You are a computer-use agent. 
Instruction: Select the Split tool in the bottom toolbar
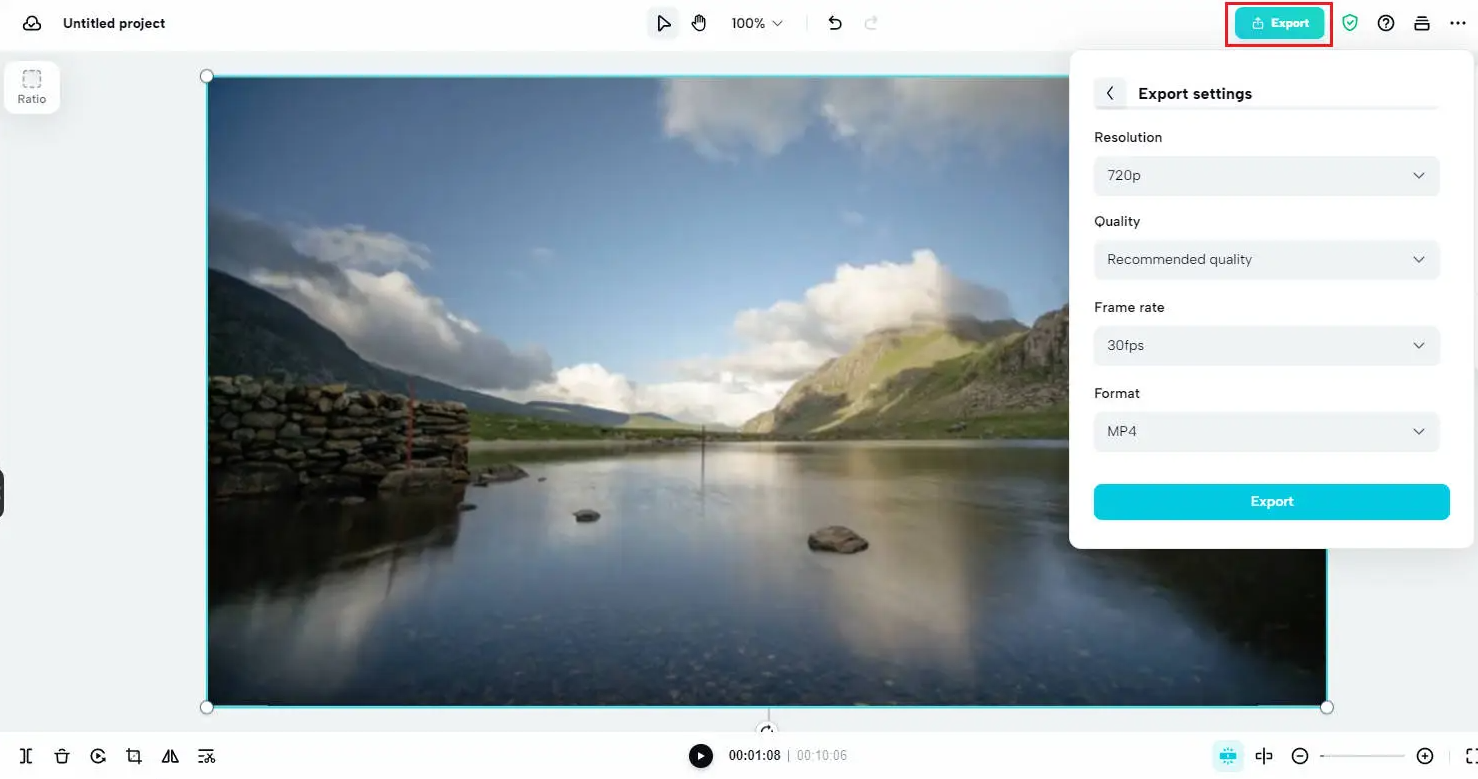(25, 756)
